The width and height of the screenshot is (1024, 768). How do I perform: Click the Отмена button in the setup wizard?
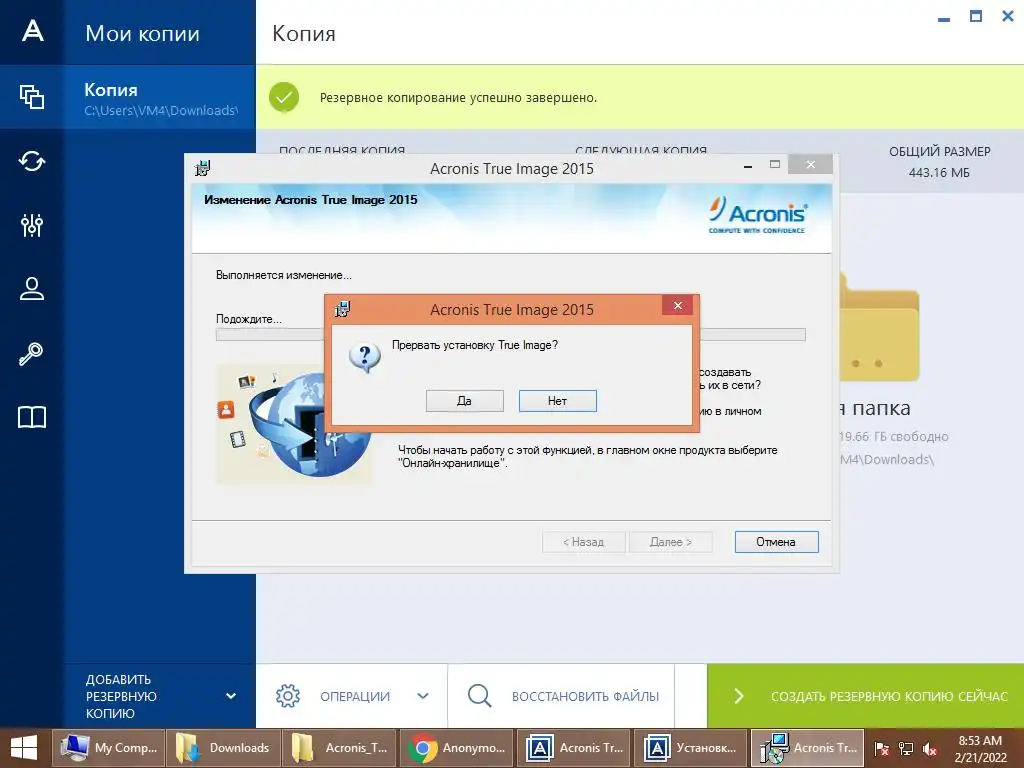coord(776,542)
